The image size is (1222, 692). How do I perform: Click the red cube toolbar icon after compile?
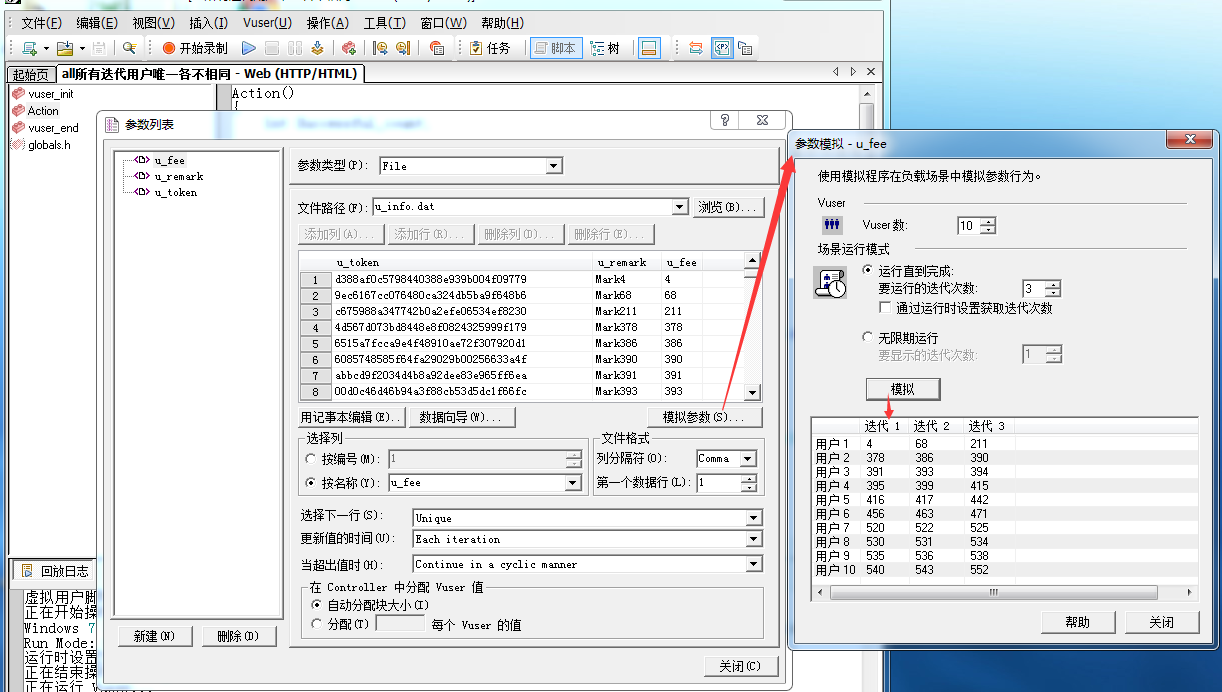(x=348, y=48)
